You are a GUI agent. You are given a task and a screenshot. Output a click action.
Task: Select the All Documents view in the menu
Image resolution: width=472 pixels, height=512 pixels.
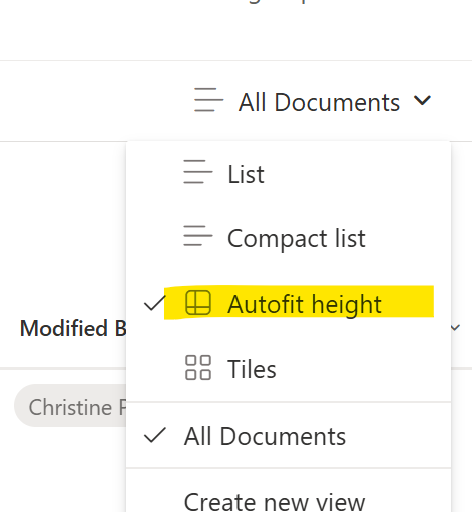[289, 436]
